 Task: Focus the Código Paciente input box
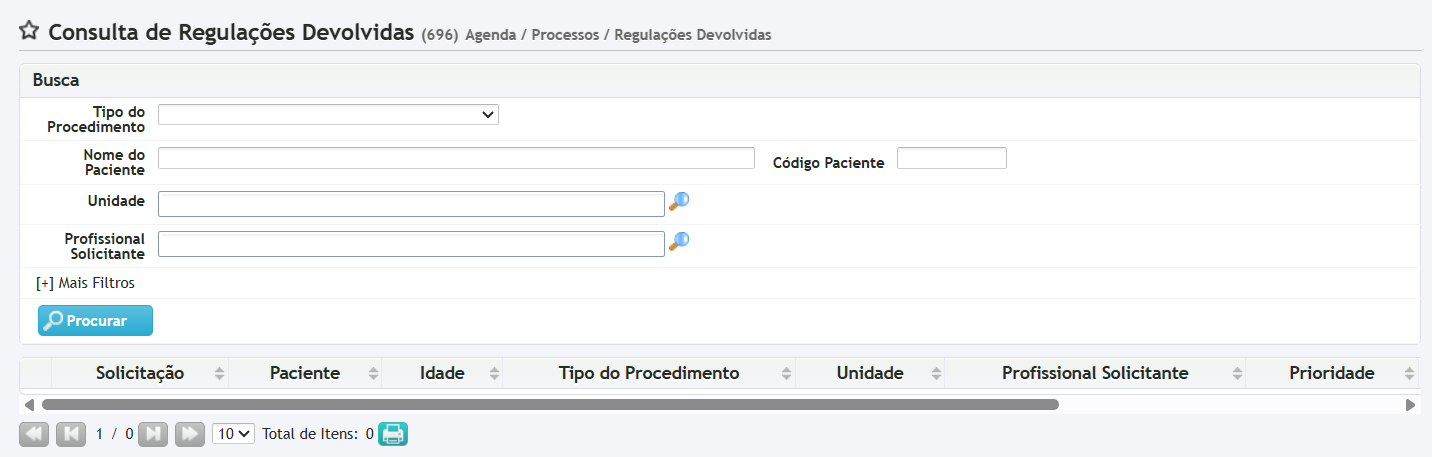point(951,158)
